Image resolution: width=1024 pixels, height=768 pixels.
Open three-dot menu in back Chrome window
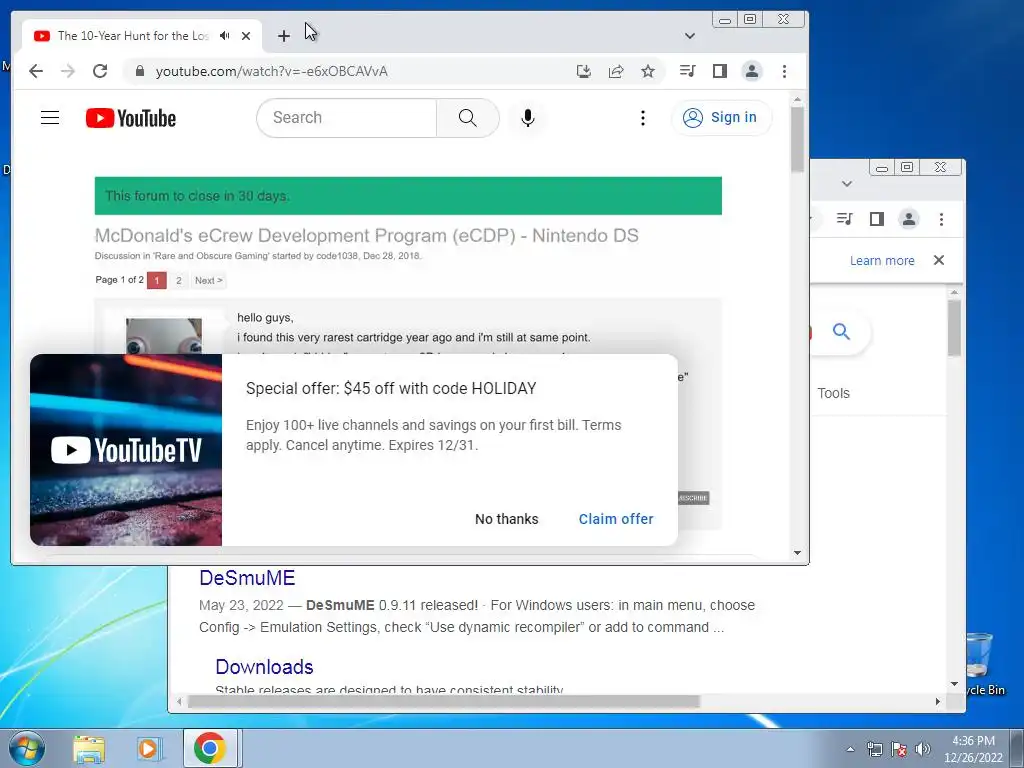941,219
